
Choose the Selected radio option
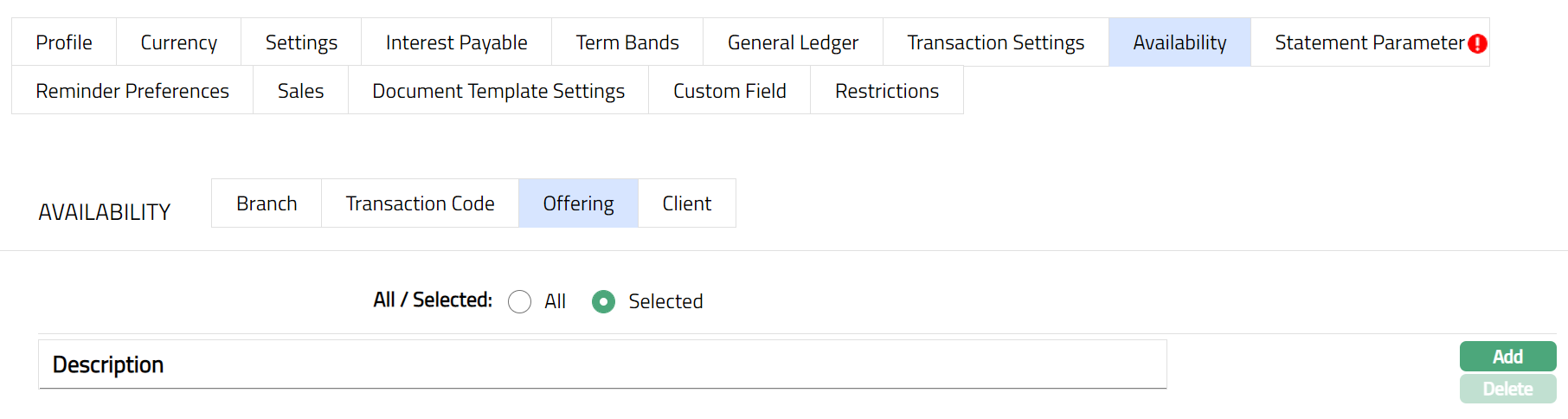603,301
